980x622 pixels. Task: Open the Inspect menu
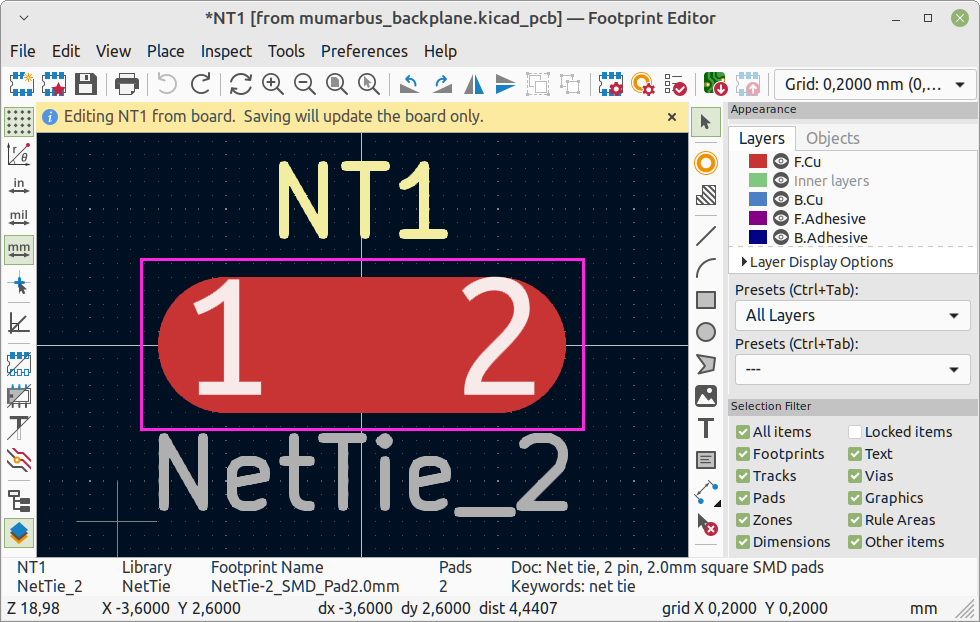(x=226, y=51)
